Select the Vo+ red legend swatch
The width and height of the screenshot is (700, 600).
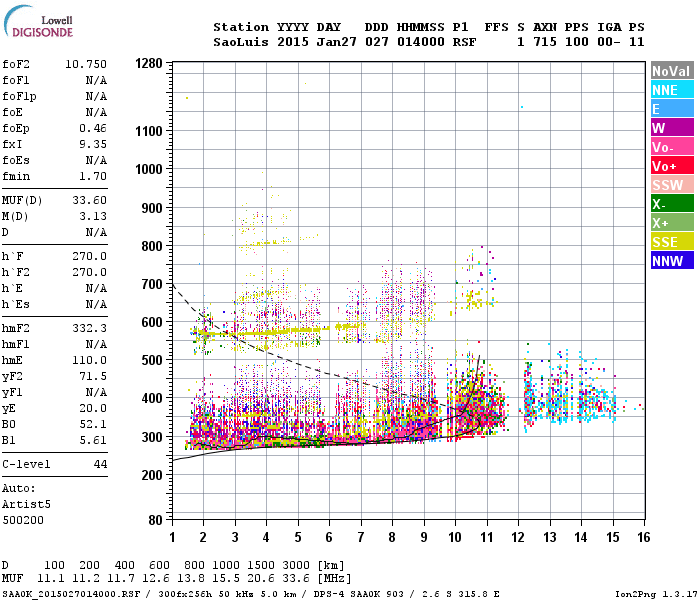pos(672,166)
